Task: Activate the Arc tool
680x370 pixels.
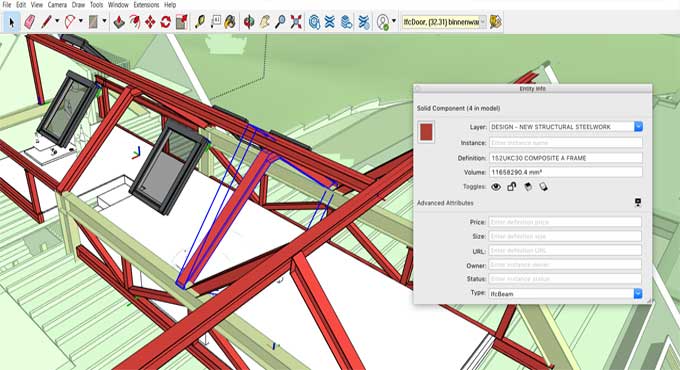Action: [x=69, y=22]
